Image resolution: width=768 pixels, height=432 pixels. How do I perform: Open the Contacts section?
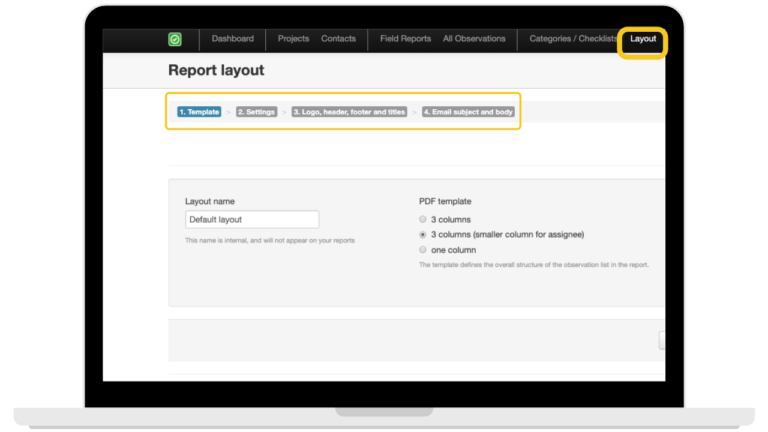[x=338, y=39]
